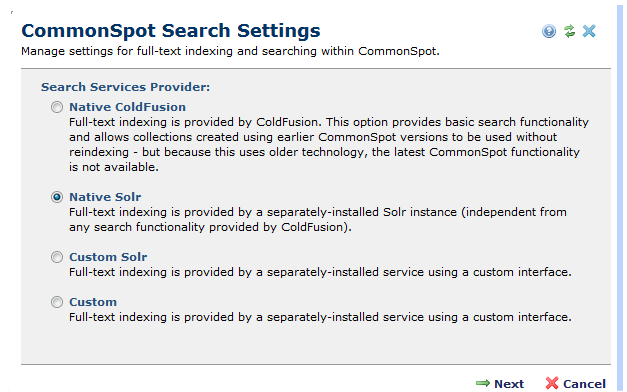Click the Native Solr label
Image resolution: width=627 pixels, height=392 pixels.
tap(105, 197)
